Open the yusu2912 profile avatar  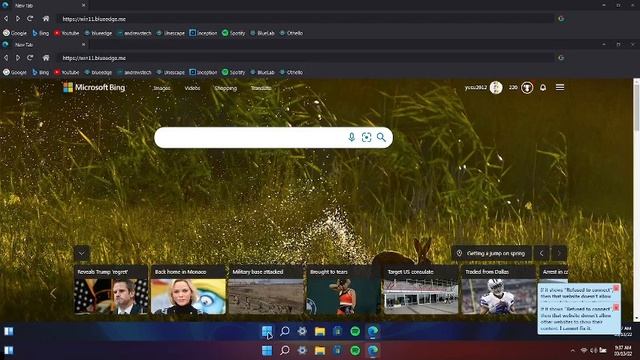(x=496, y=87)
